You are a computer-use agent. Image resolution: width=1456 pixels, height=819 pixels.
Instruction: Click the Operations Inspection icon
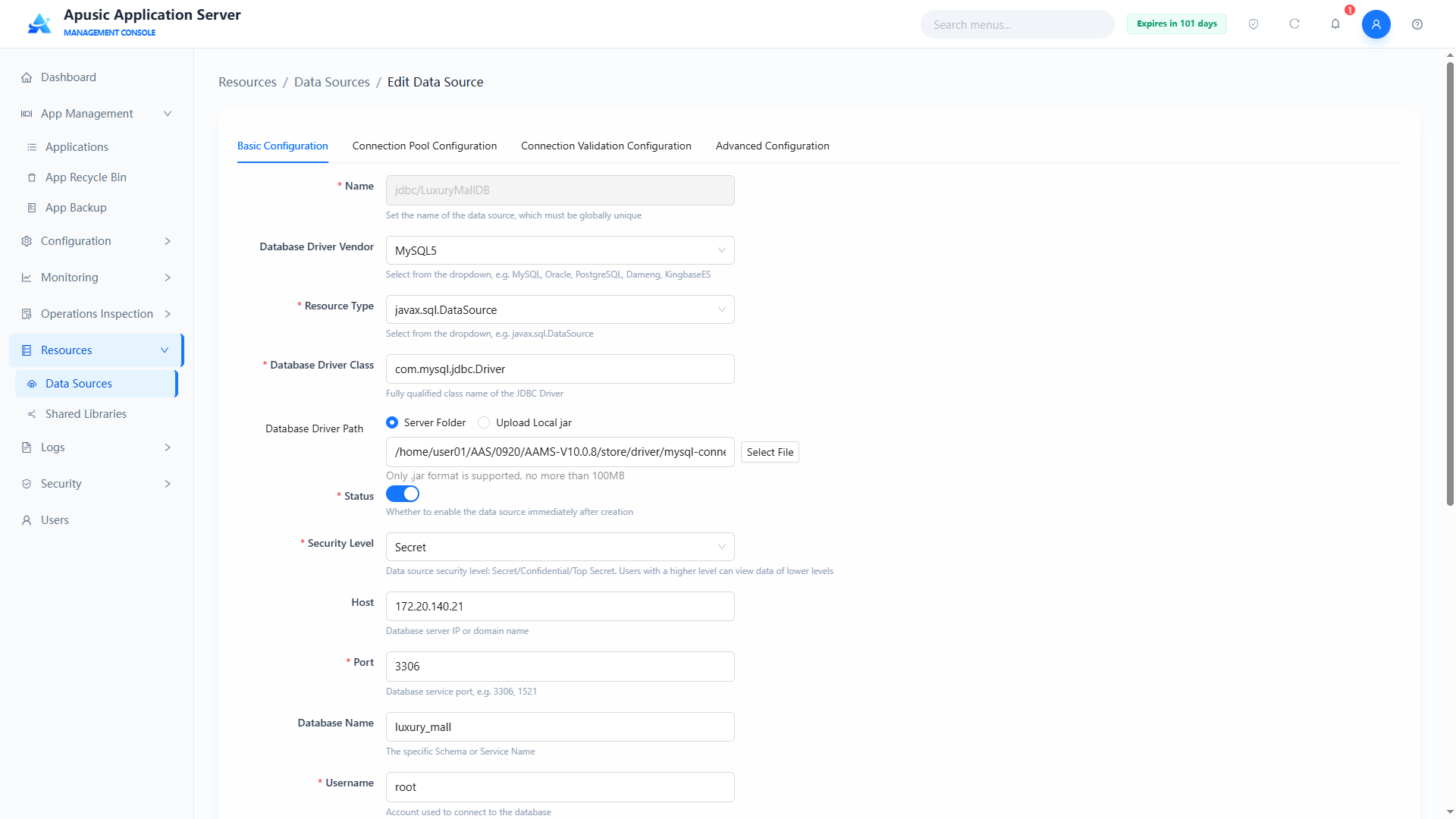[27, 314]
